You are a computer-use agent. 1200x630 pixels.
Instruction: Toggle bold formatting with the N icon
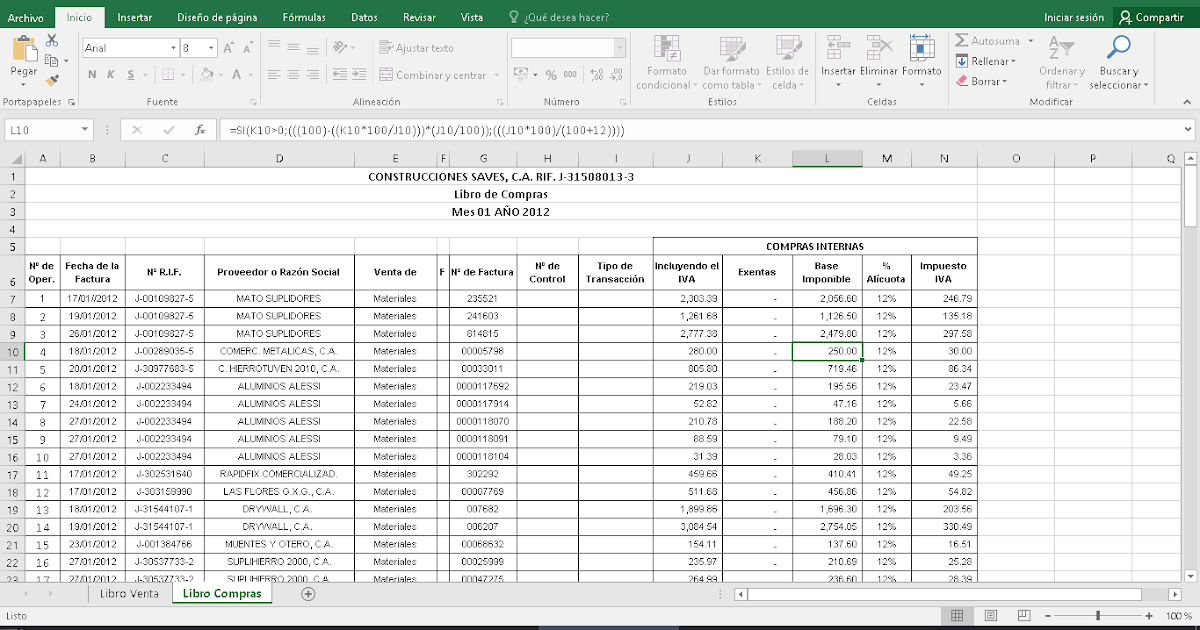pyautogui.click(x=90, y=75)
